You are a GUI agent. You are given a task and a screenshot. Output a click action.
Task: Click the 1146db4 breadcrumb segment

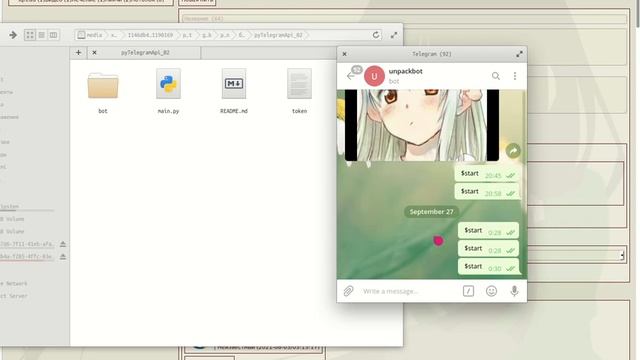click(150, 35)
